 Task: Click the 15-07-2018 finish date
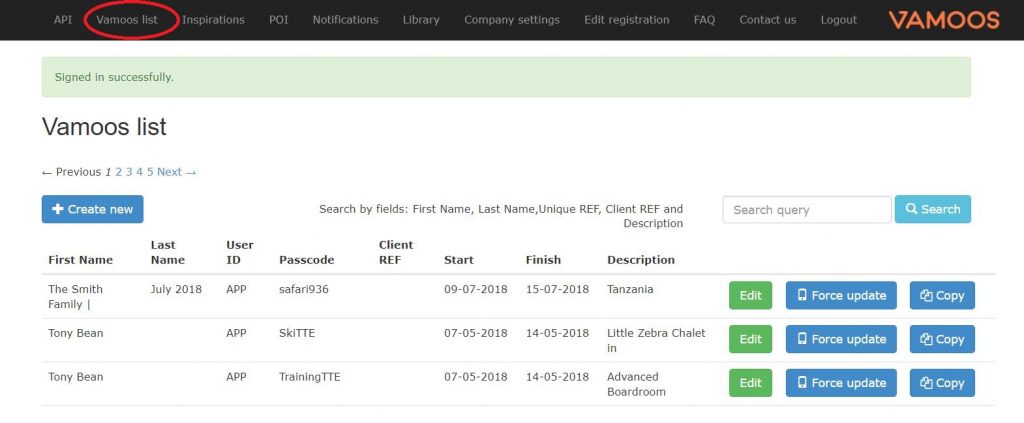[x=557, y=289]
